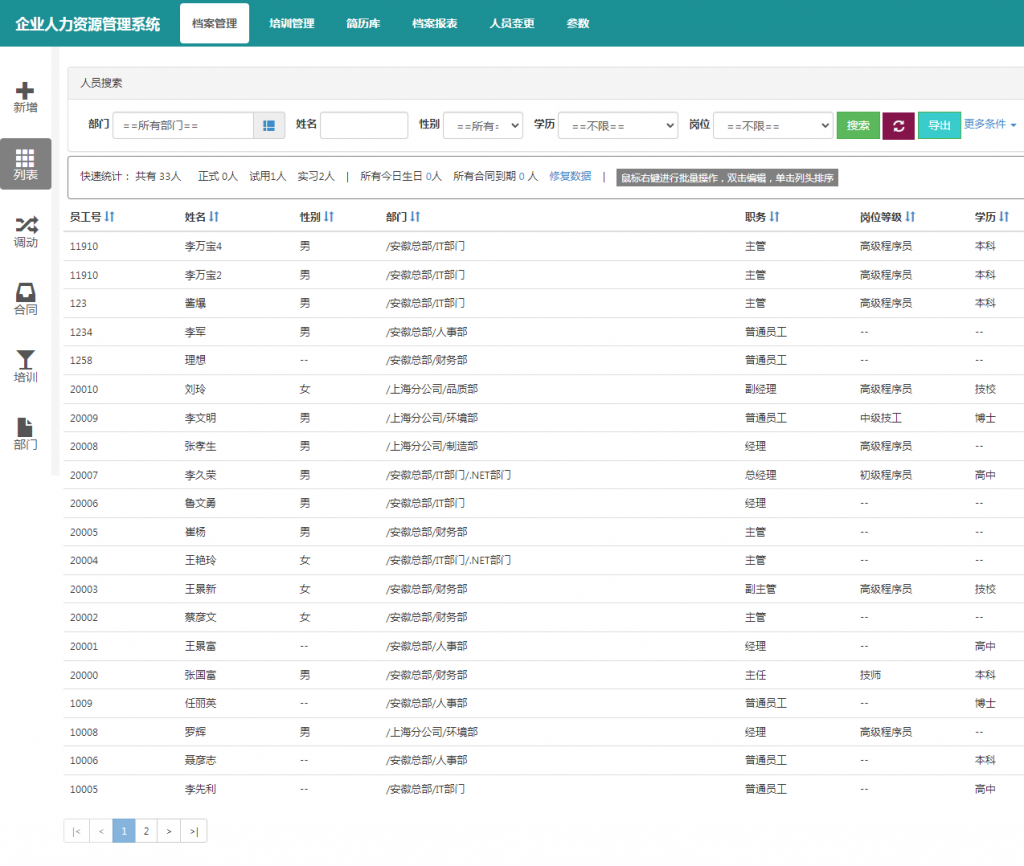The width and height of the screenshot is (1024, 866).
Task: Sort by 性别 column arrows
Action: pos(328,217)
